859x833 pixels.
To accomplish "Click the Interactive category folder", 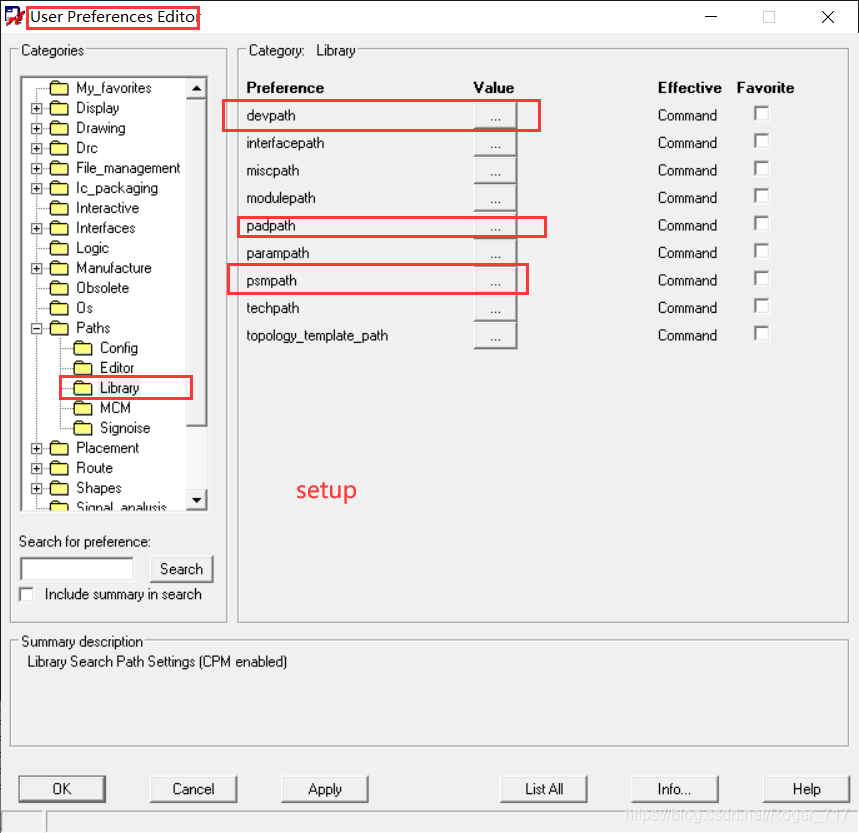I will [x=59, y=208].
